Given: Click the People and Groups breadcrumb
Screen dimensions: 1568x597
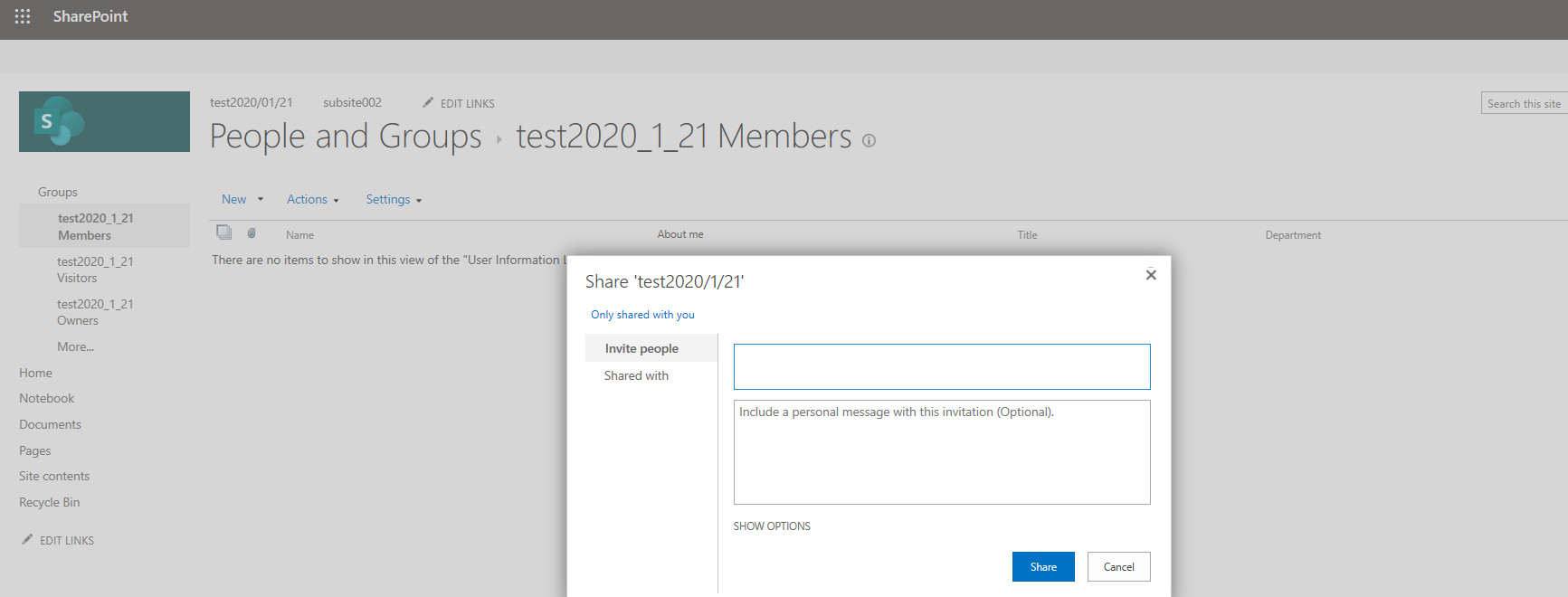Looking at the screenshot, I should point(346,137).
